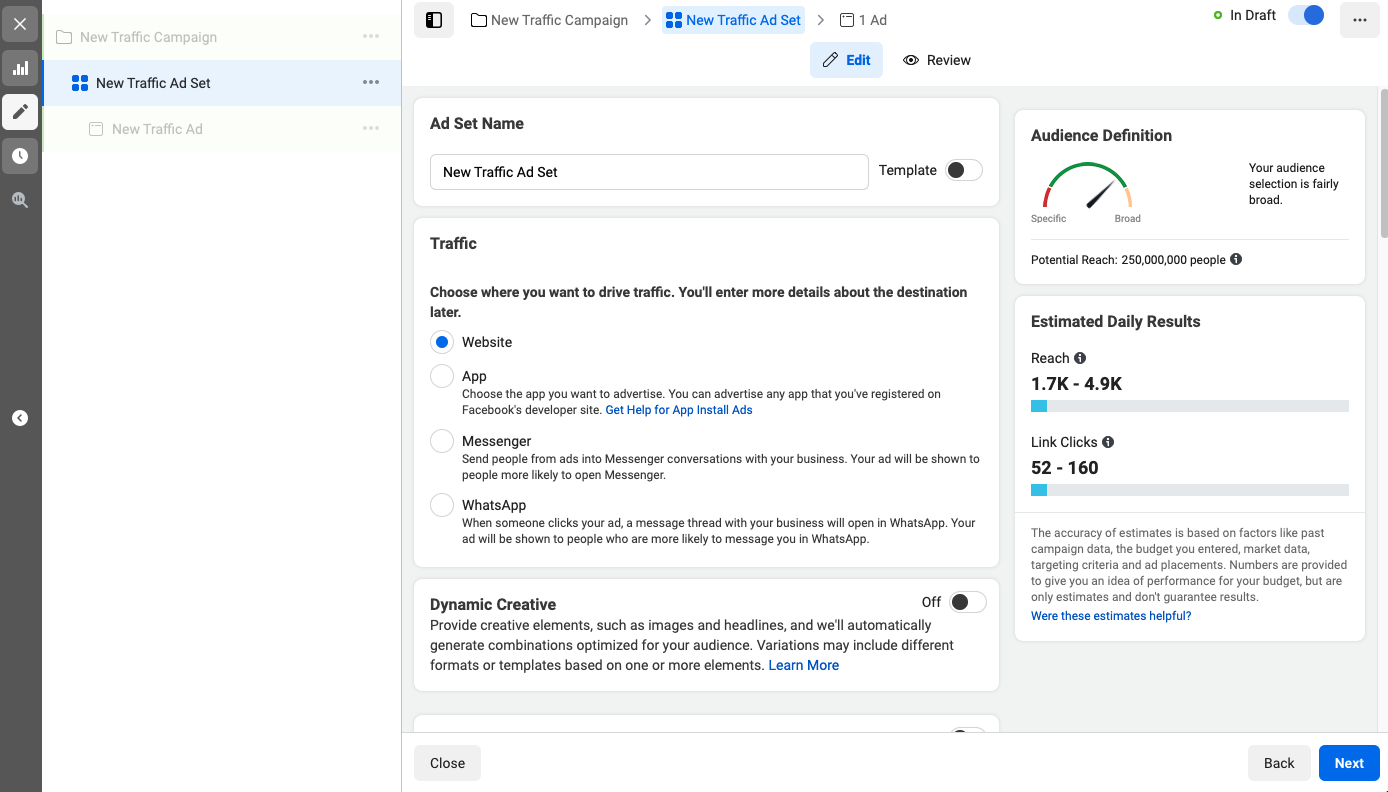Click the Dynamic Creative section heading

click(x=493, y=604)
